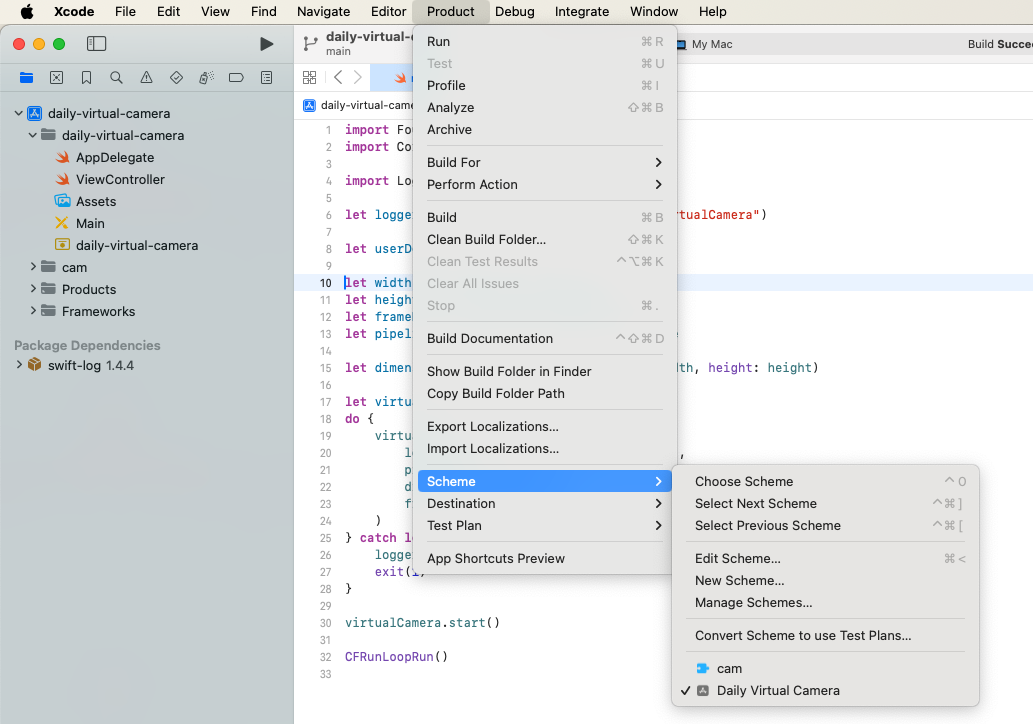This screenshot has width=1033, height=724.
Task: Open the Apple menu
Action: (27, 11)
